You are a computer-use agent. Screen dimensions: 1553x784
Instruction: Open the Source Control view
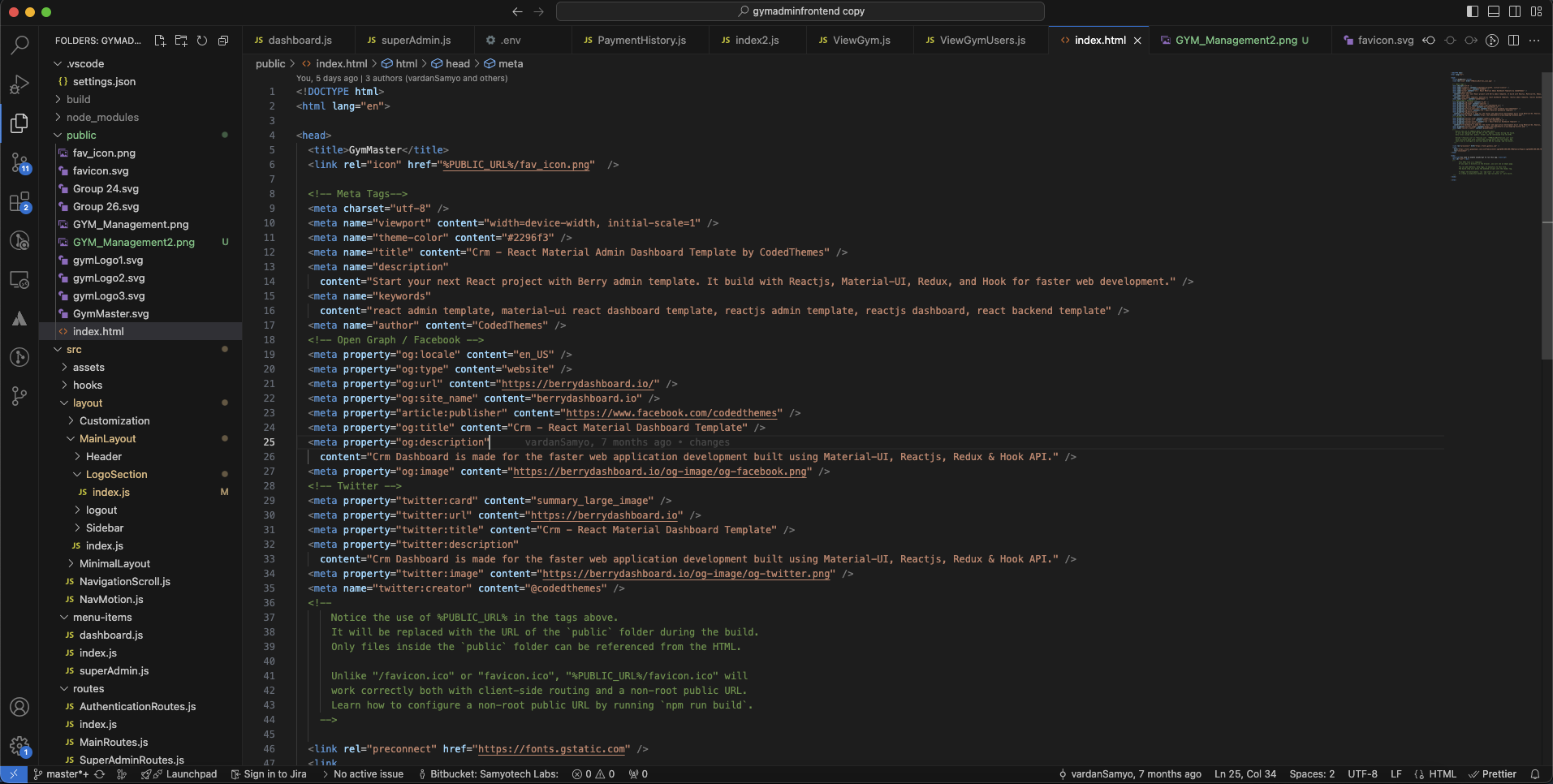tap(19, 163)
